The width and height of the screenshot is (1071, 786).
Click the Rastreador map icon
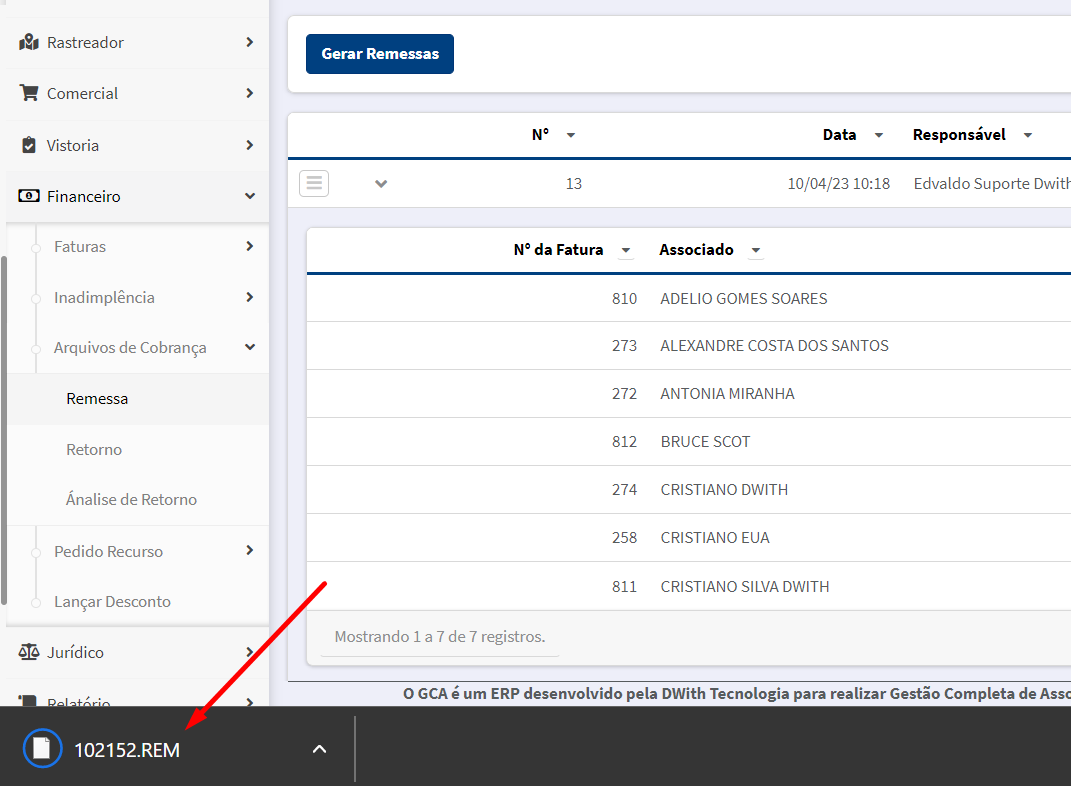tap(29, 42)
